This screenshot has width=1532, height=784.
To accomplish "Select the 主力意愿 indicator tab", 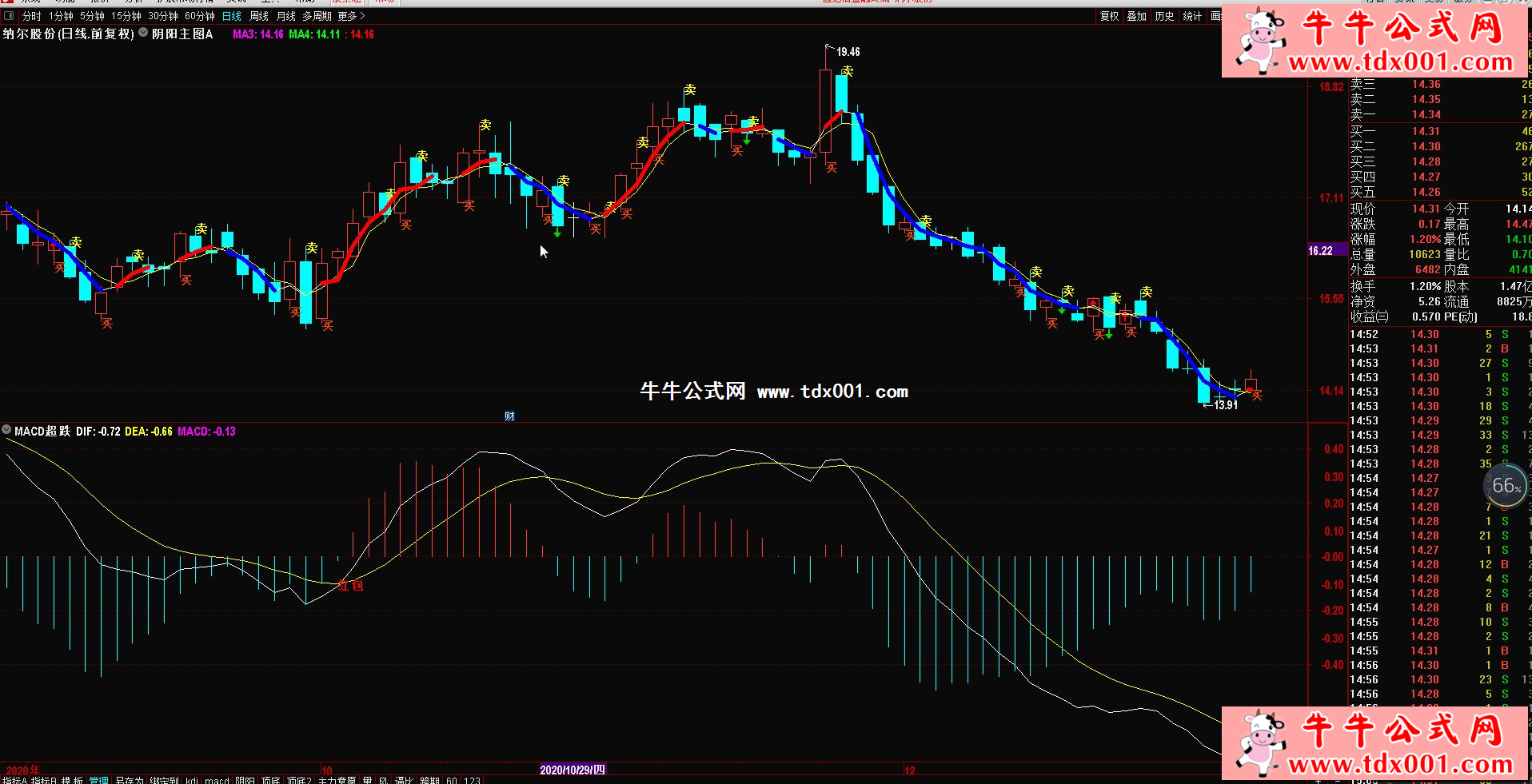I will pyautogui.click(x=337, y=780).
